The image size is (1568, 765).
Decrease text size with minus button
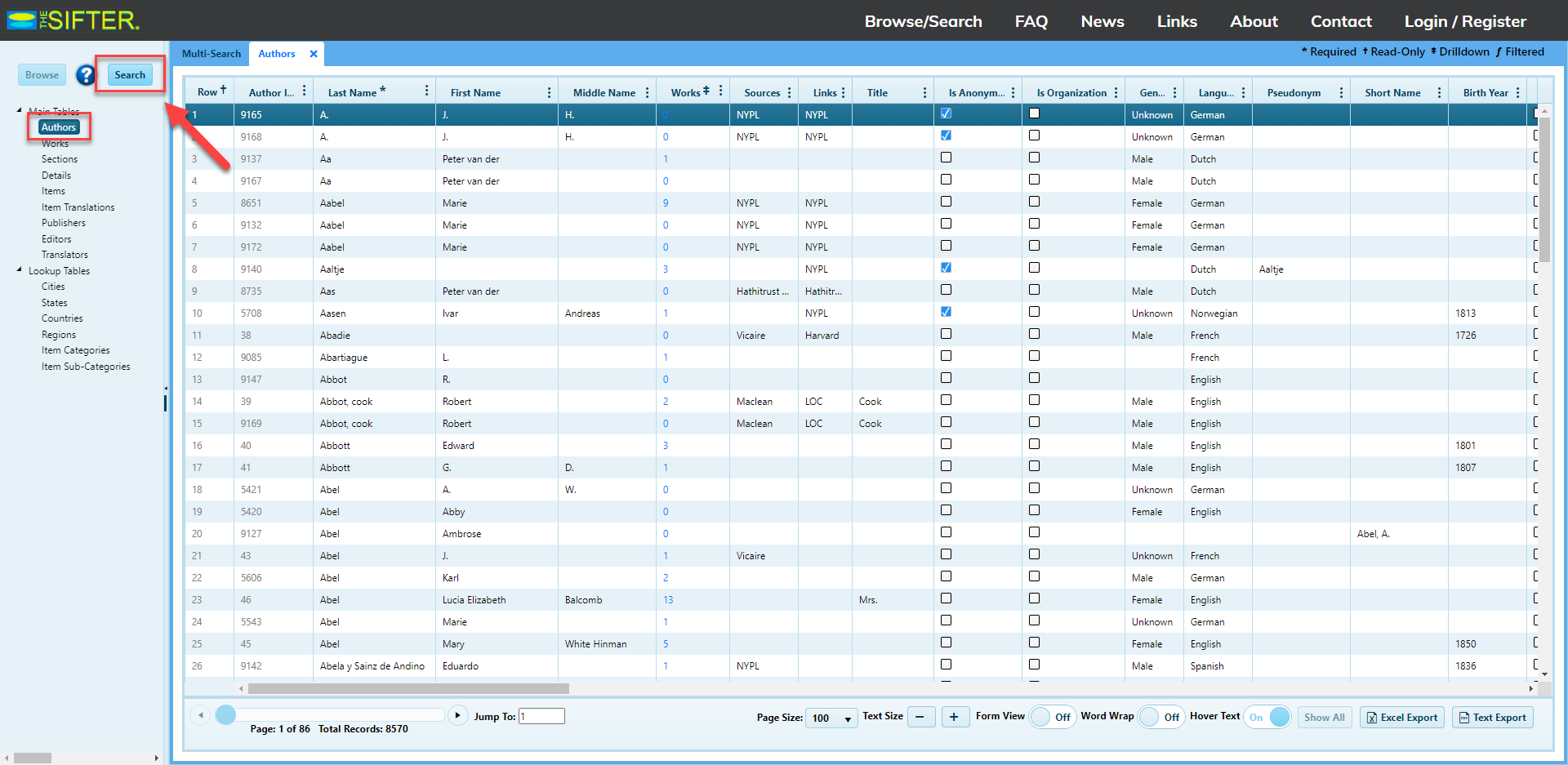coord(920,717)
